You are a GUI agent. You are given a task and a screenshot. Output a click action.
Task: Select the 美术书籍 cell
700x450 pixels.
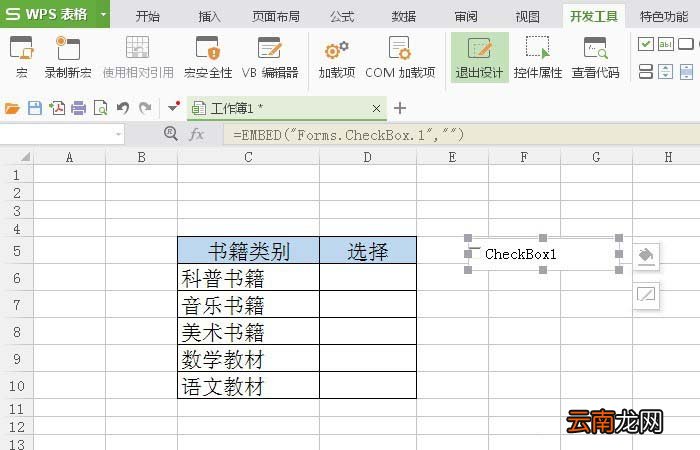(249, 332)
